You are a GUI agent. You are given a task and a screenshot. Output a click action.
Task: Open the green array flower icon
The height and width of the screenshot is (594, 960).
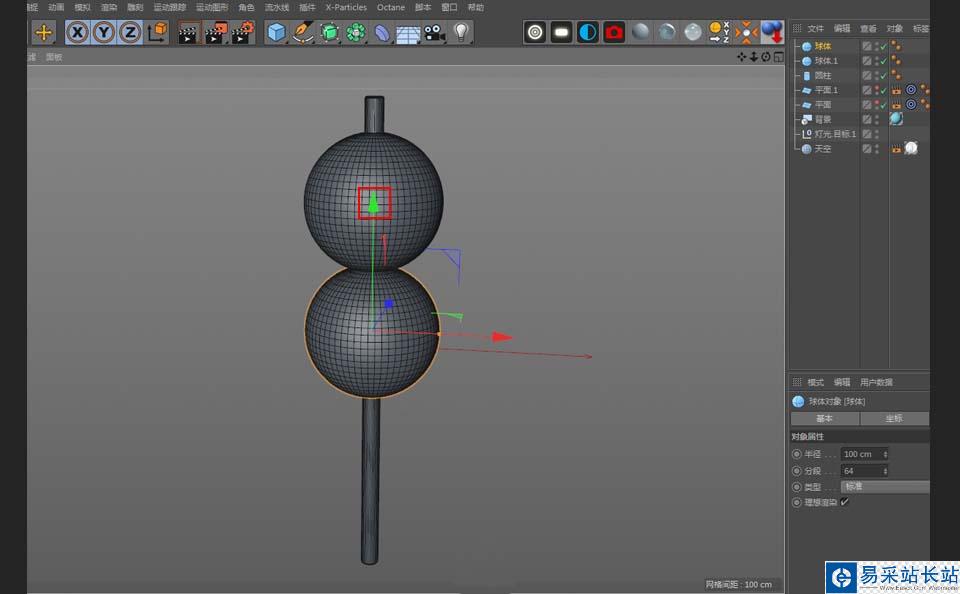[x=356, y=32]
